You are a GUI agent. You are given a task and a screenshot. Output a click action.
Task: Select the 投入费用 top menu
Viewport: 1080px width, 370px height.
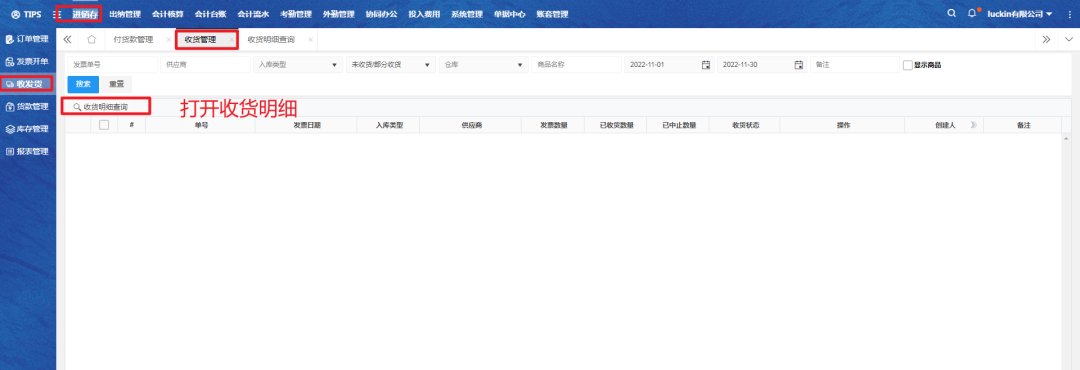click(424, 14)
